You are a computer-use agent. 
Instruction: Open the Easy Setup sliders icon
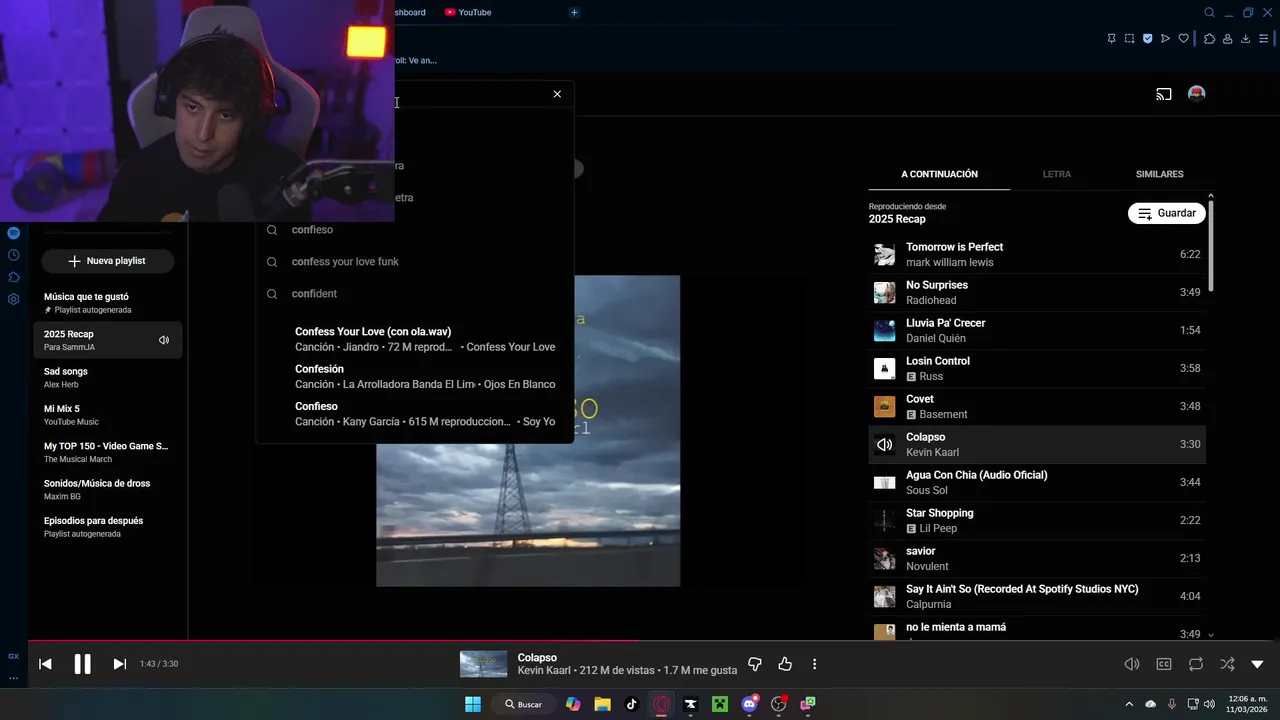click(x=1263, y=39)
